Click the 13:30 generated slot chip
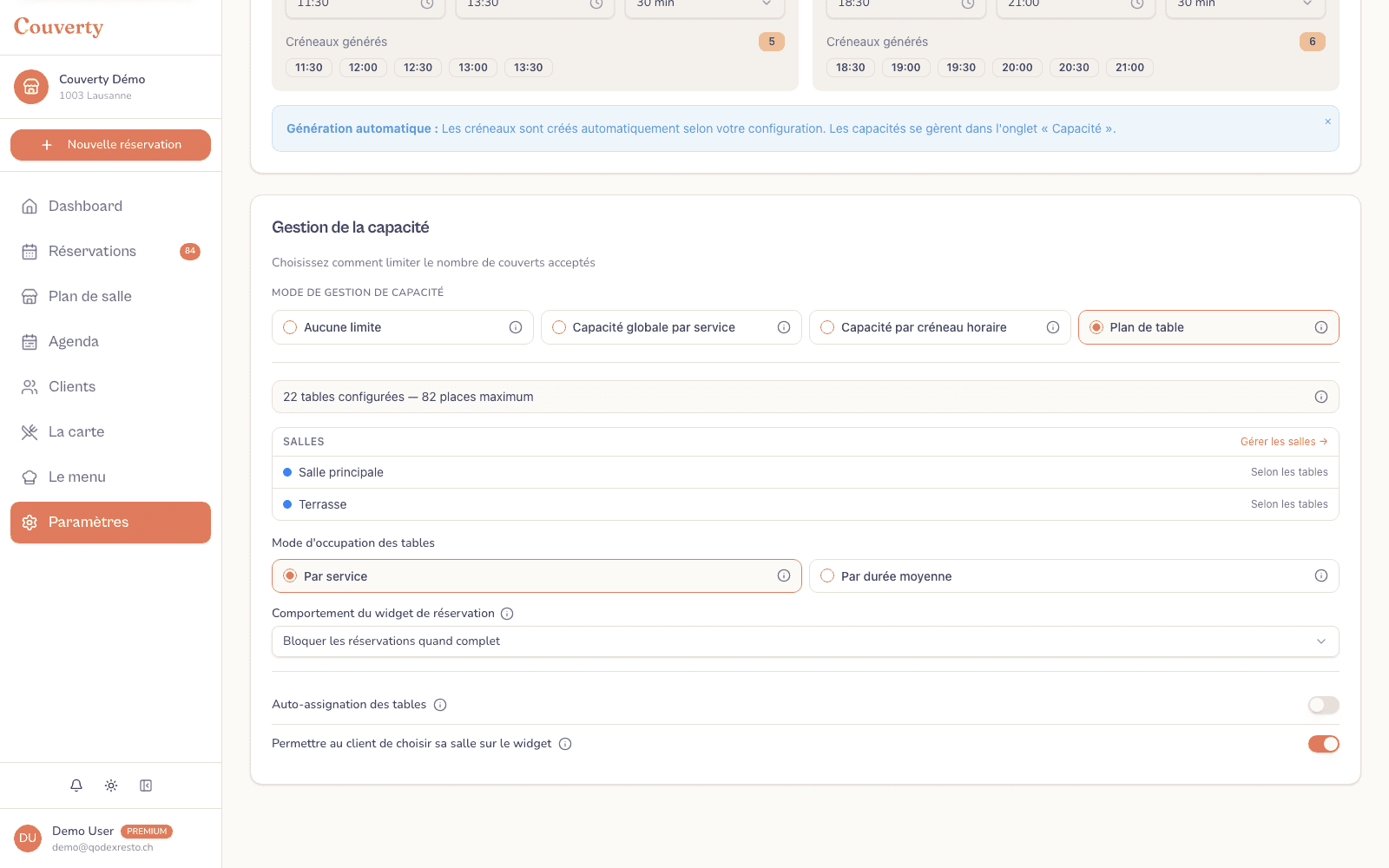 (529, 68)
